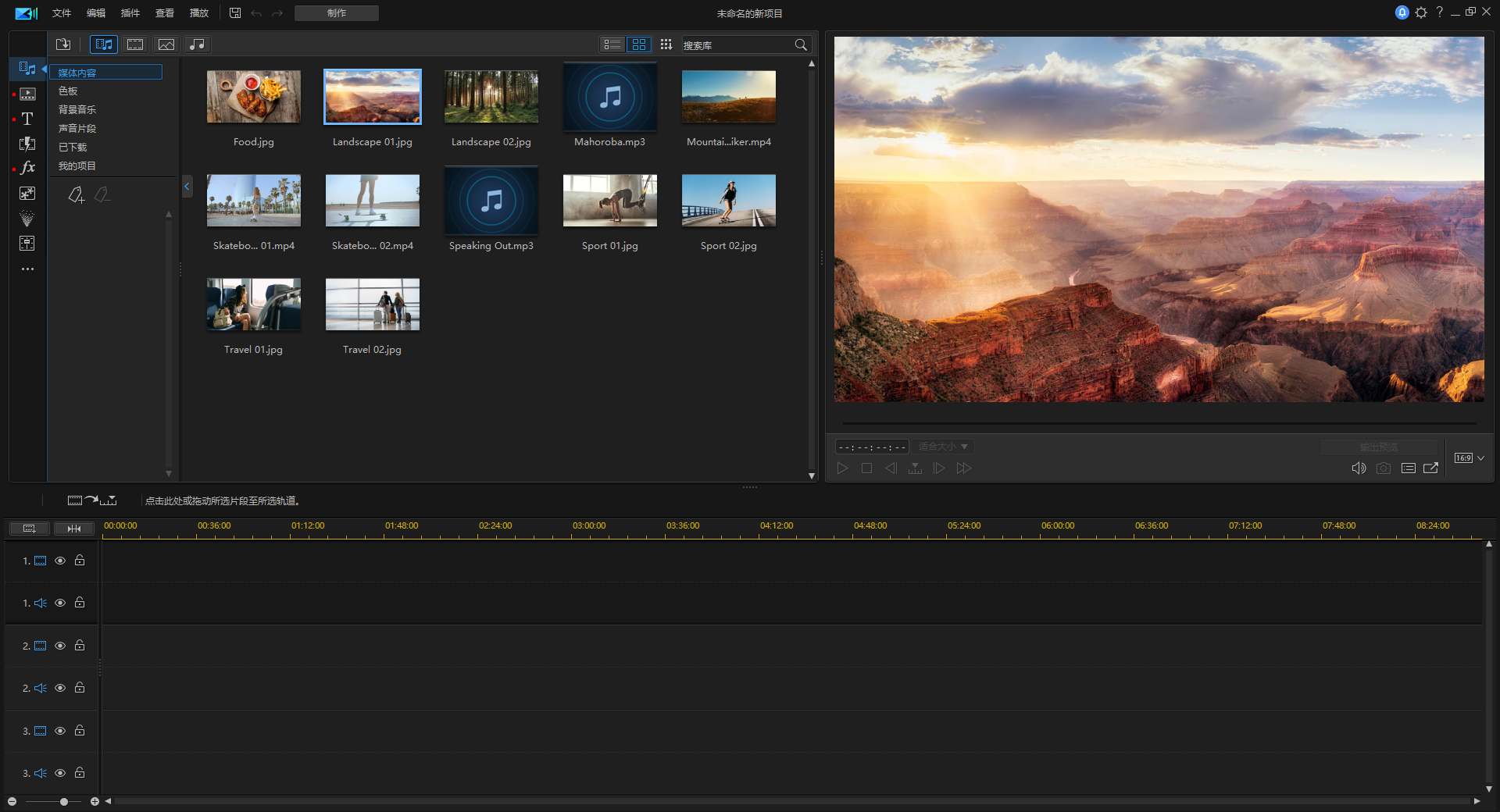This screenshot has width=1500, height=812.
Task: Click the timeline zoom slider handle
Action: tap(64, 802)
